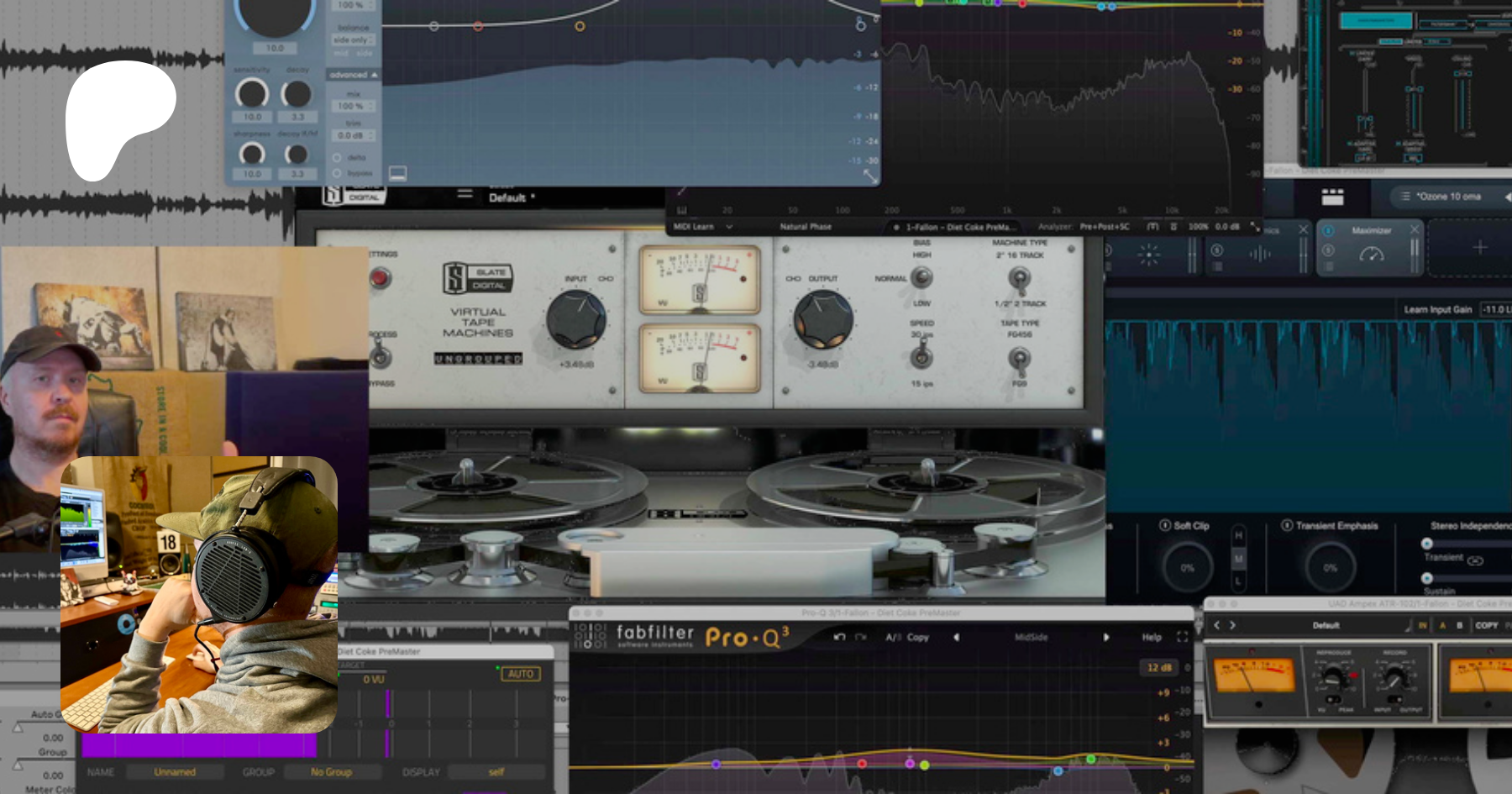Add a new Ozone module with plus
The width and height of the screenshot is (1512, 794).
(1480, 247)
